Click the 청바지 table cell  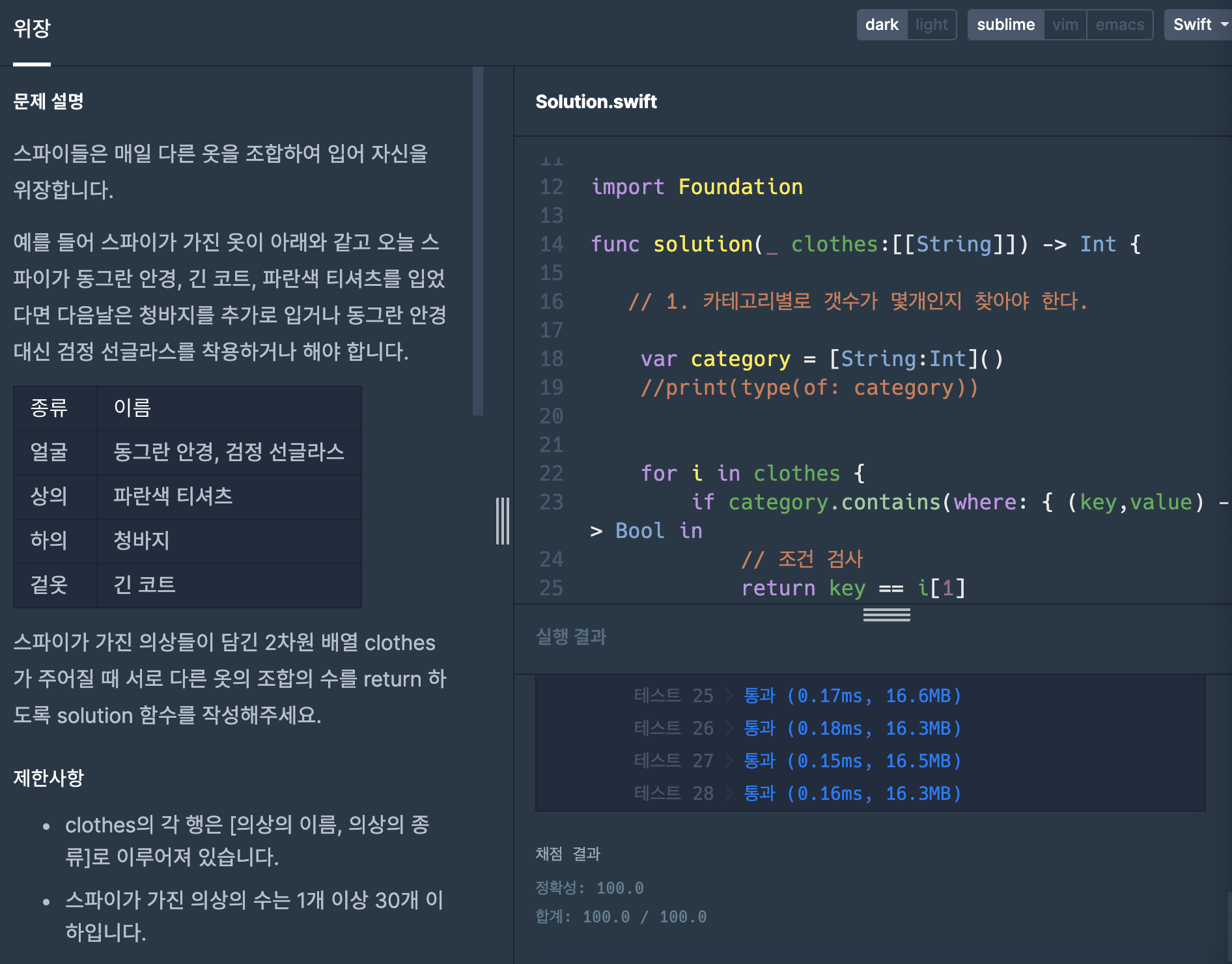tap(229, 541)
